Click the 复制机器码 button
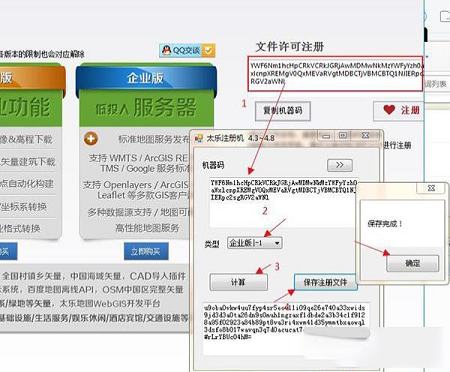Viewport: 450px width, 372px height. pyautogui.click(x=283, y=111)
